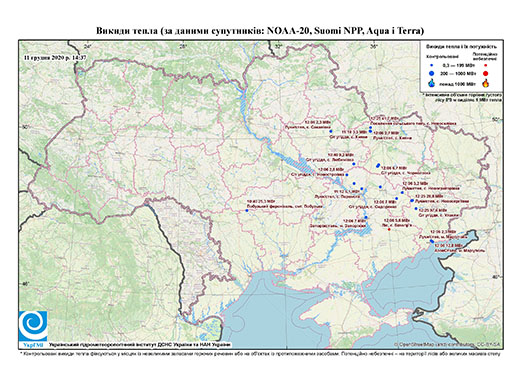
Task: Open the UkrGMI spiral logo
Action: point(33,326)
